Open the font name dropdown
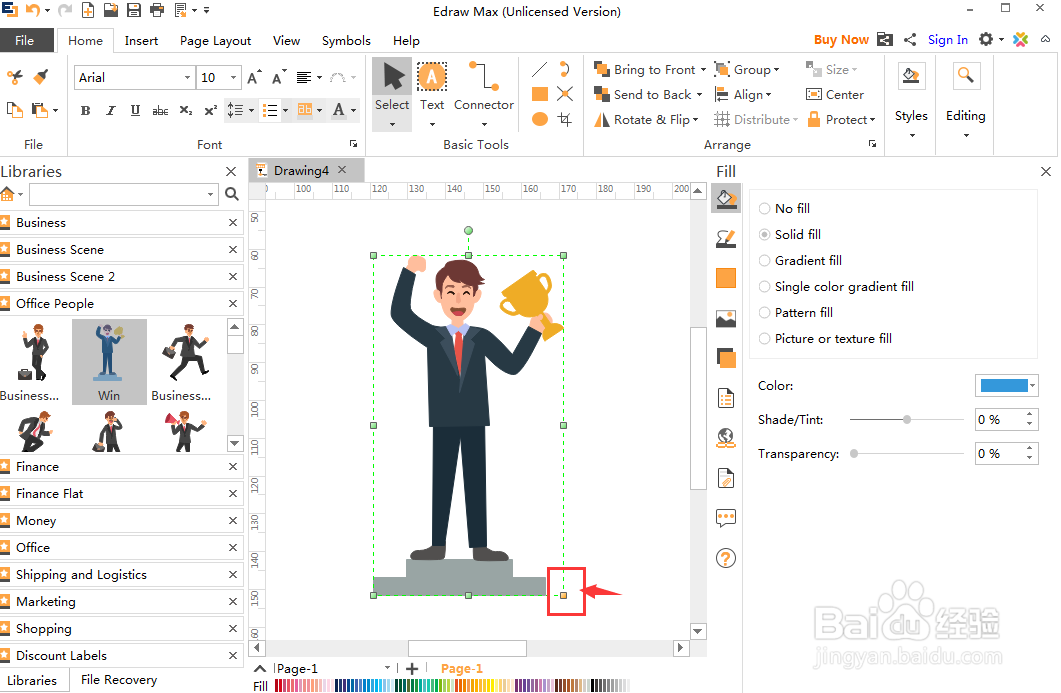Viewport: 1061px width, 693px height. (187, 77)
